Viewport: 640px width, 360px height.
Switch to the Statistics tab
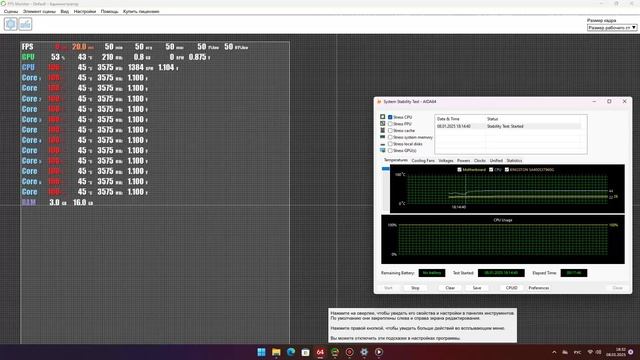click(x=514, y=161)
